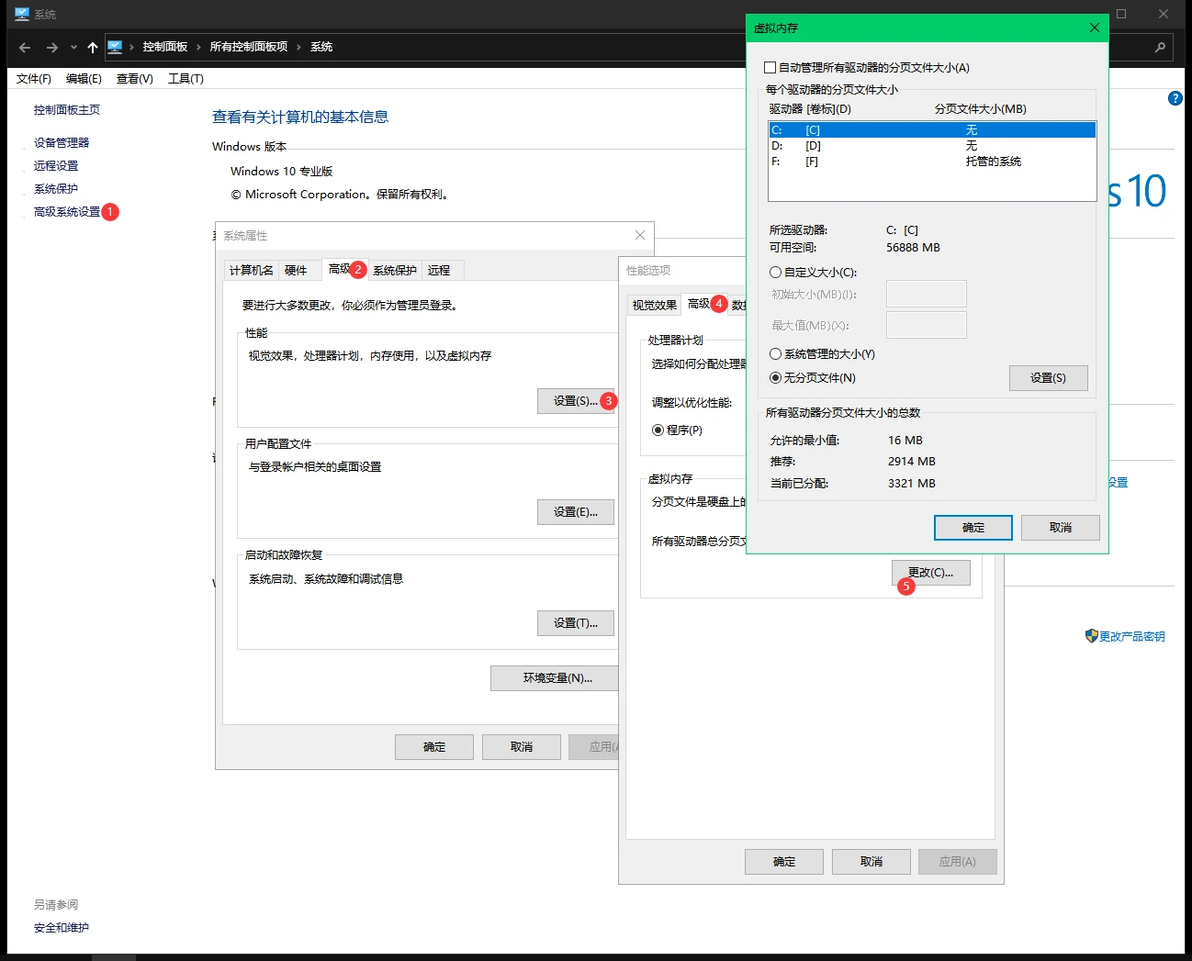This screenshot has height=961, width=1192.
Task: Select drive C: row in list
Action: pos(932,130)
